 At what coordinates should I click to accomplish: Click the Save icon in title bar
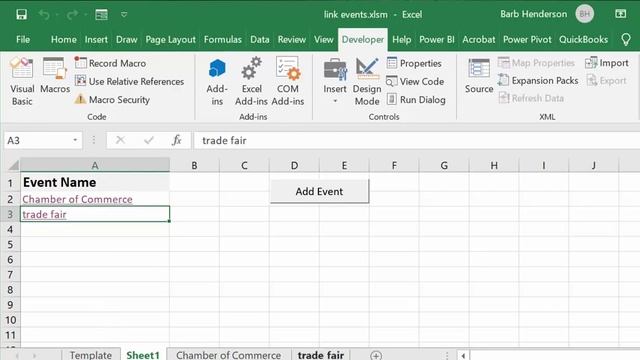(21, 15)
